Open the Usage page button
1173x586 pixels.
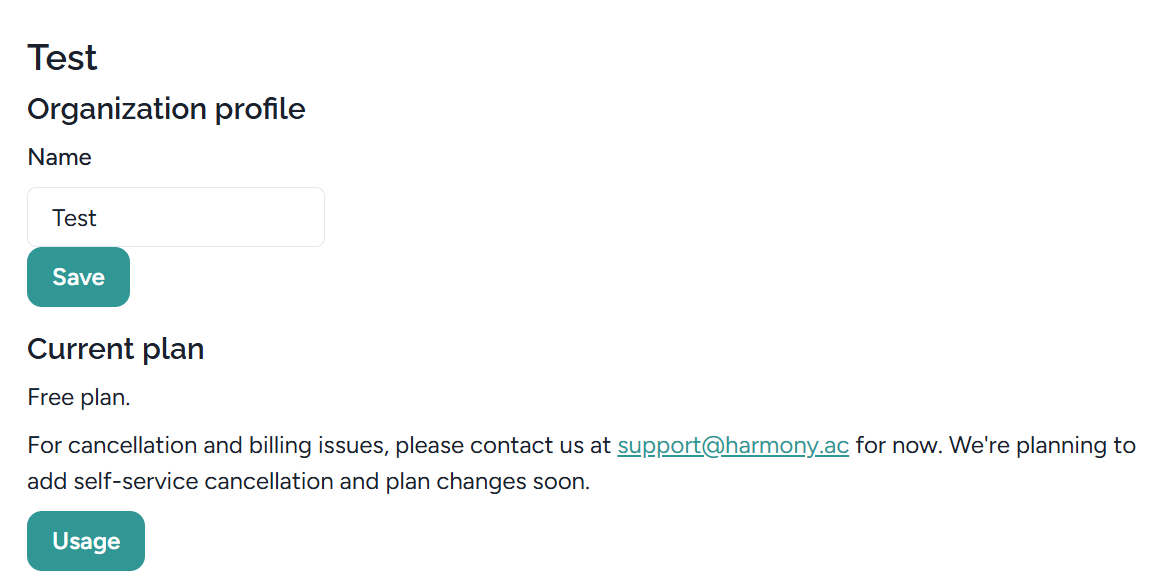86,541
